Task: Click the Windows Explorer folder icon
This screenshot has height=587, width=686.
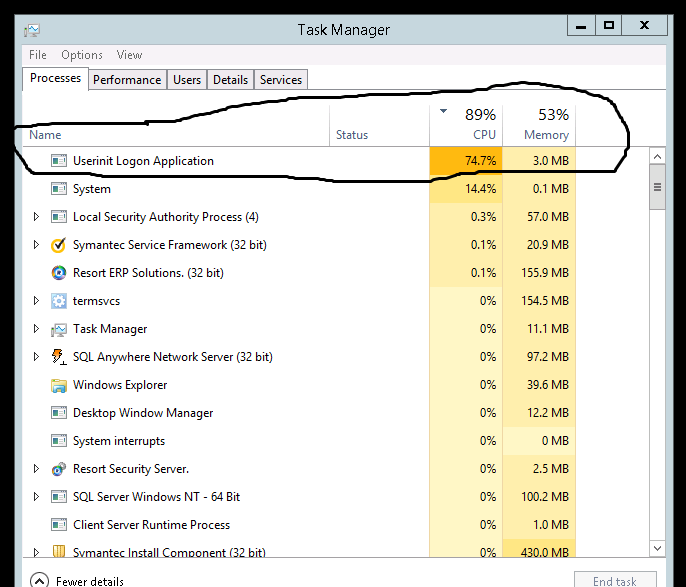Action: tap(59, 385)
